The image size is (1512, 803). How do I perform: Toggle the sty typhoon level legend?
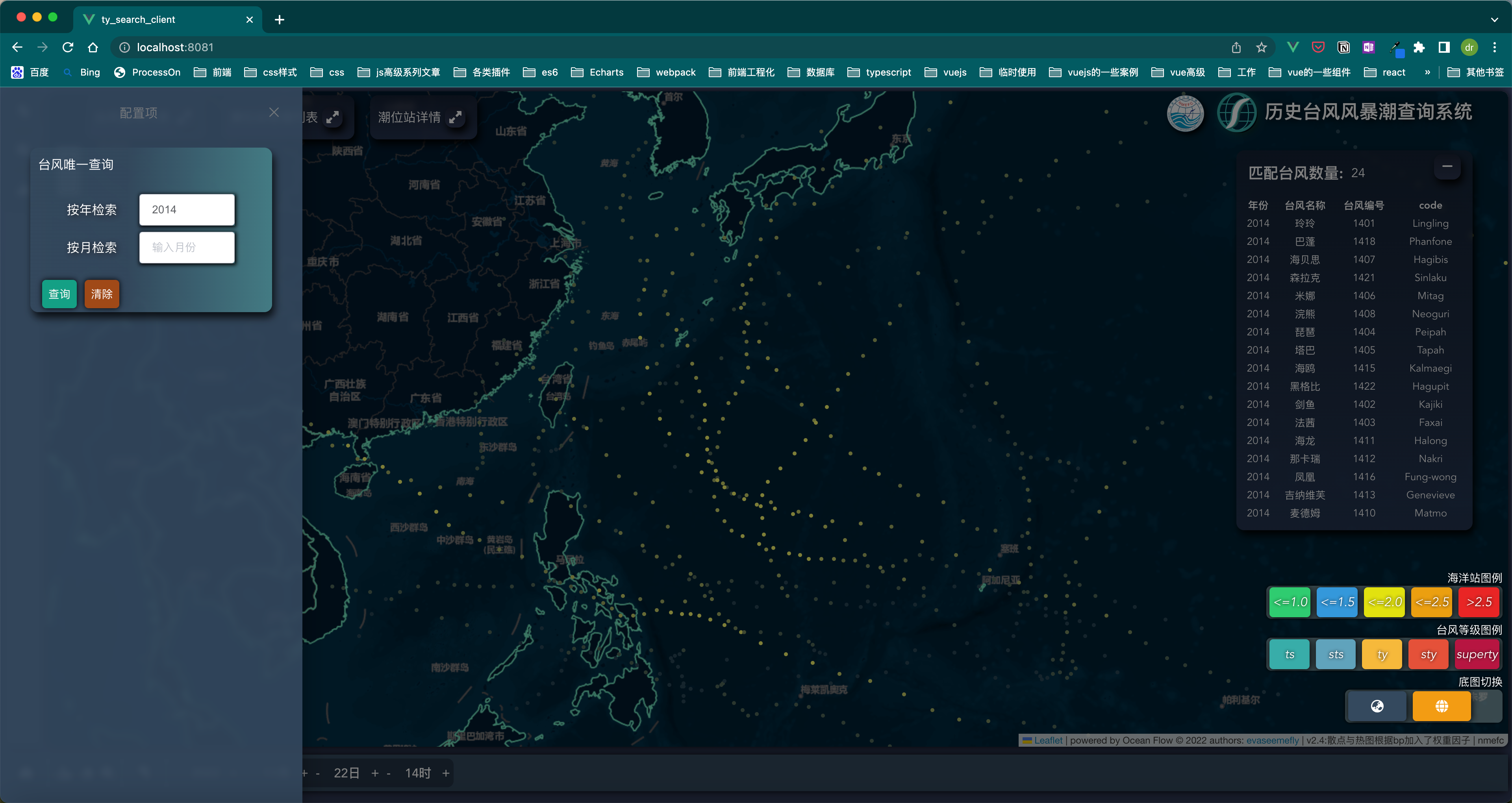click(1428, 655)
